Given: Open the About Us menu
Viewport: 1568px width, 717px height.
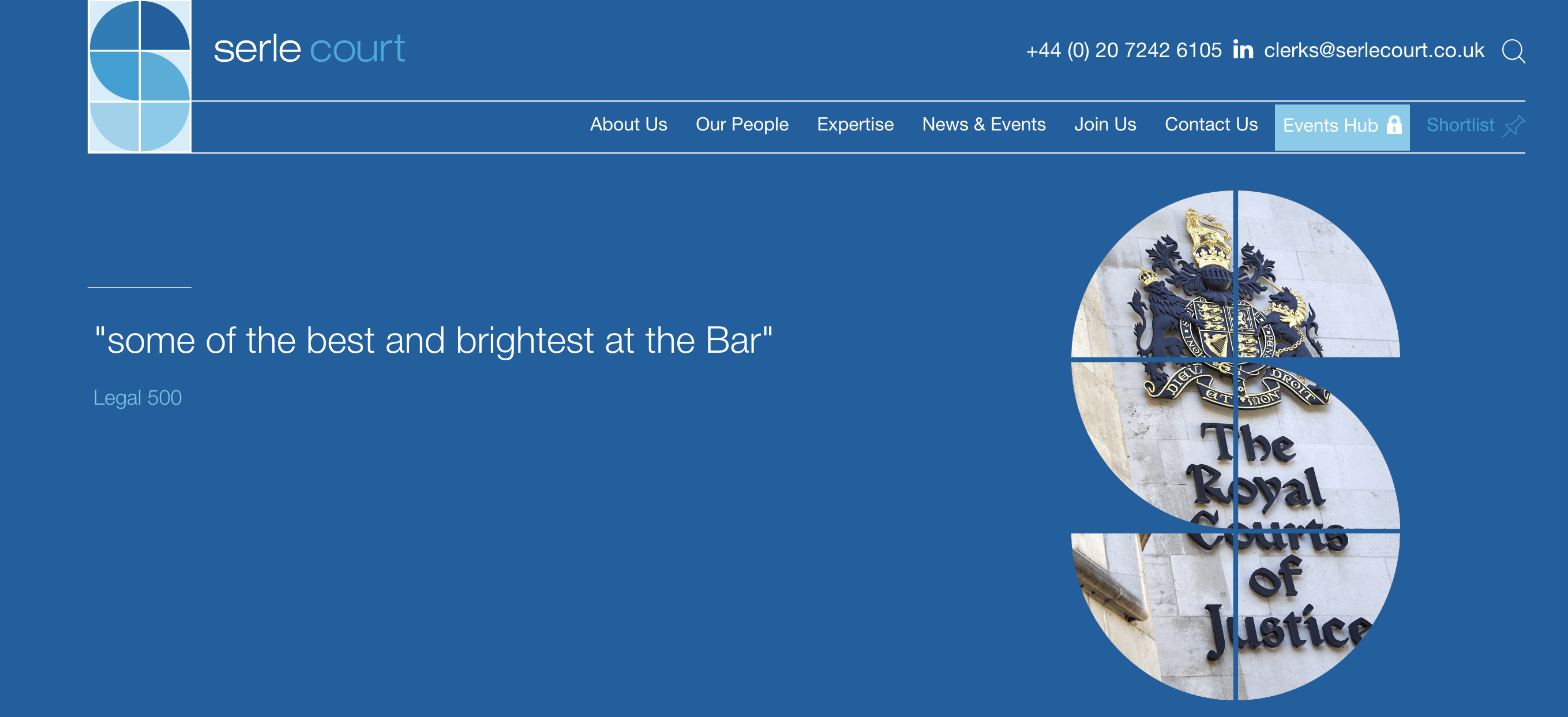Looking at the screenshot, I should tap(628, 124).
